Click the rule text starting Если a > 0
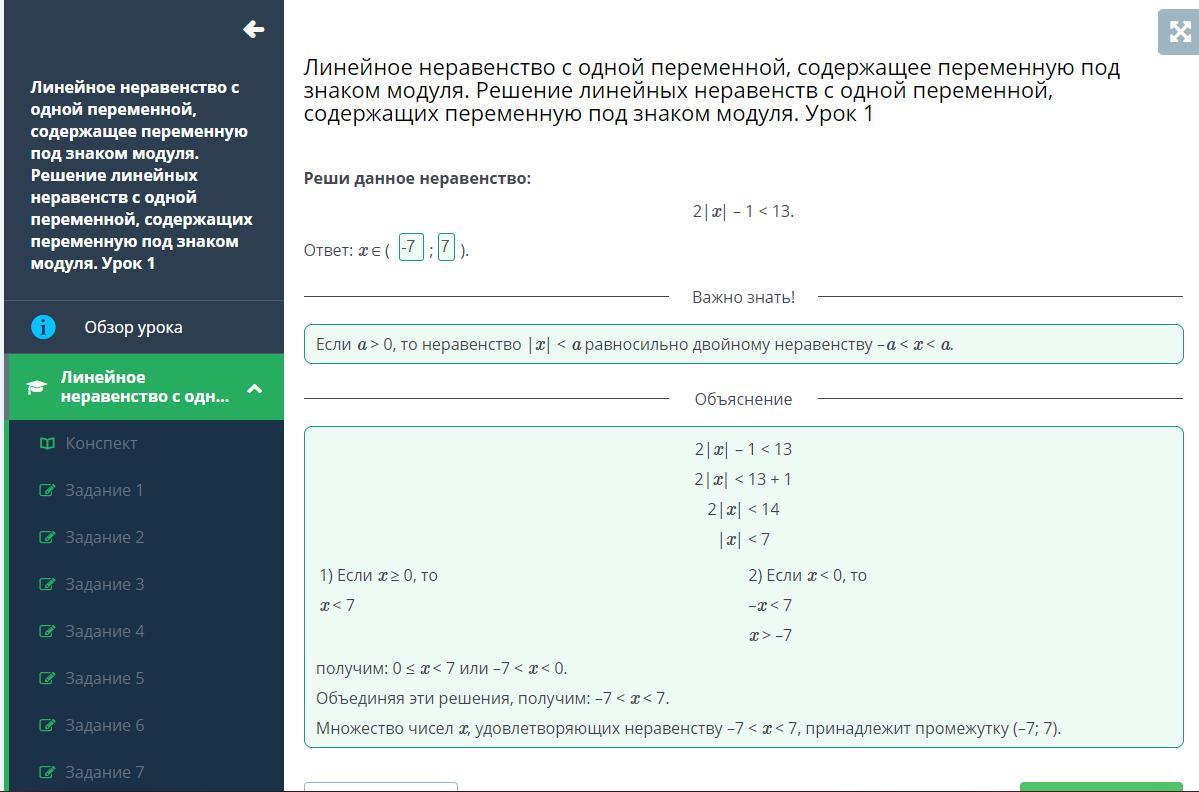The height and width of the screenshot is (792, 1199). pyautogui.click(x=635, y=345)
